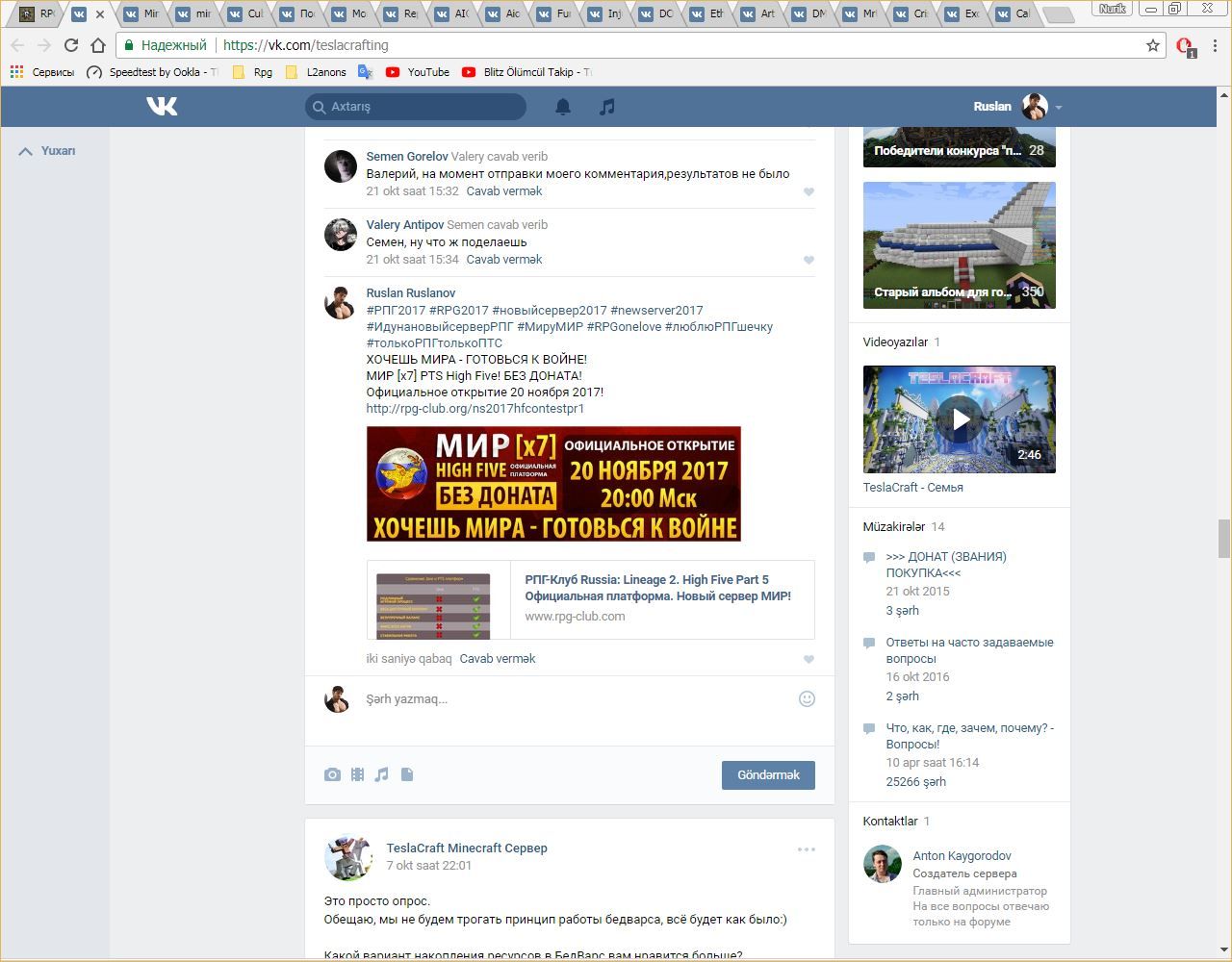Open the ДОНАТ (ЗВАНИЯ) ПОКУПКА discussion

click(946, 565)
